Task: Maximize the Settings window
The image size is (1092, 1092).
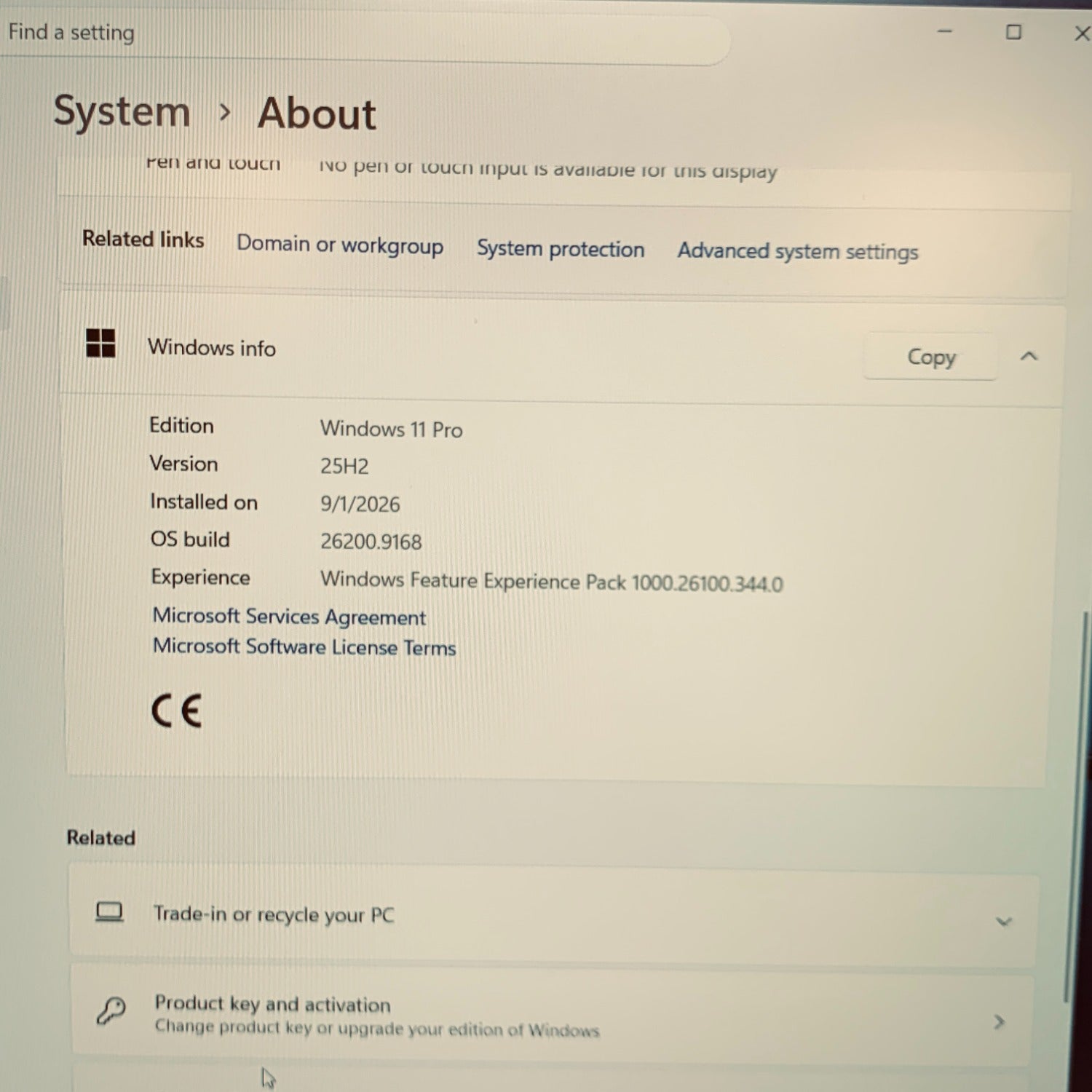Action: coord(1013,32)
